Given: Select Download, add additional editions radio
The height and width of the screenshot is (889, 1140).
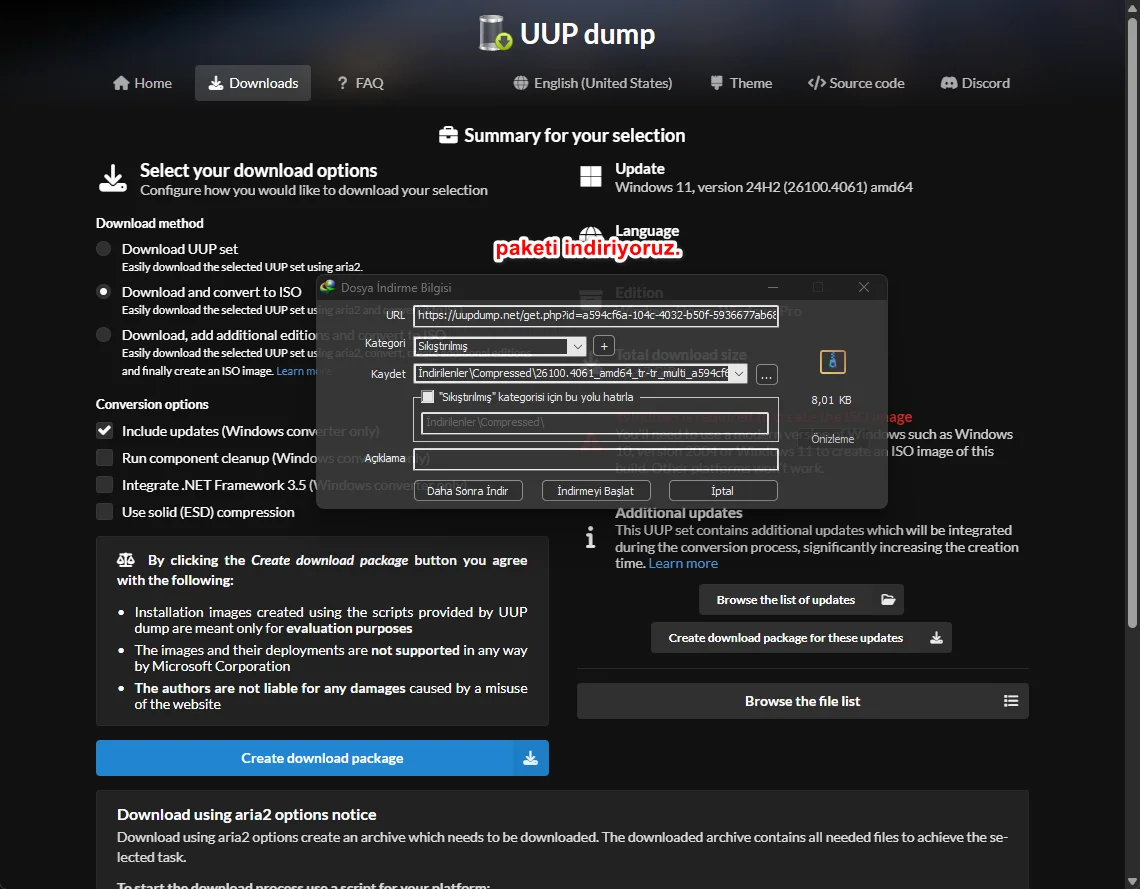Looking at the screenshot, I should click(104, 334).
